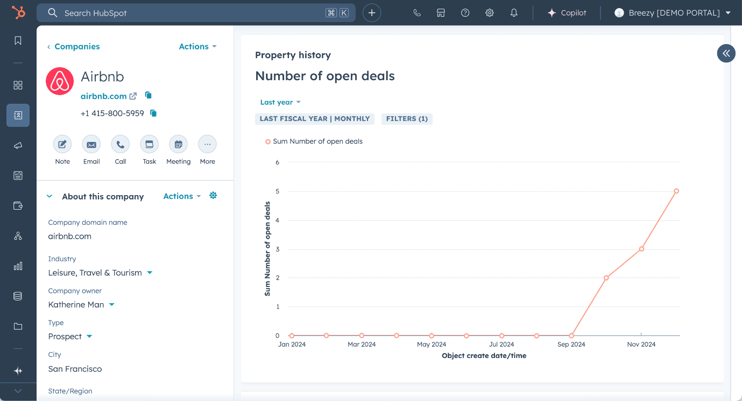
Task: Open About this company section settings gear
Action: [213, 196]
